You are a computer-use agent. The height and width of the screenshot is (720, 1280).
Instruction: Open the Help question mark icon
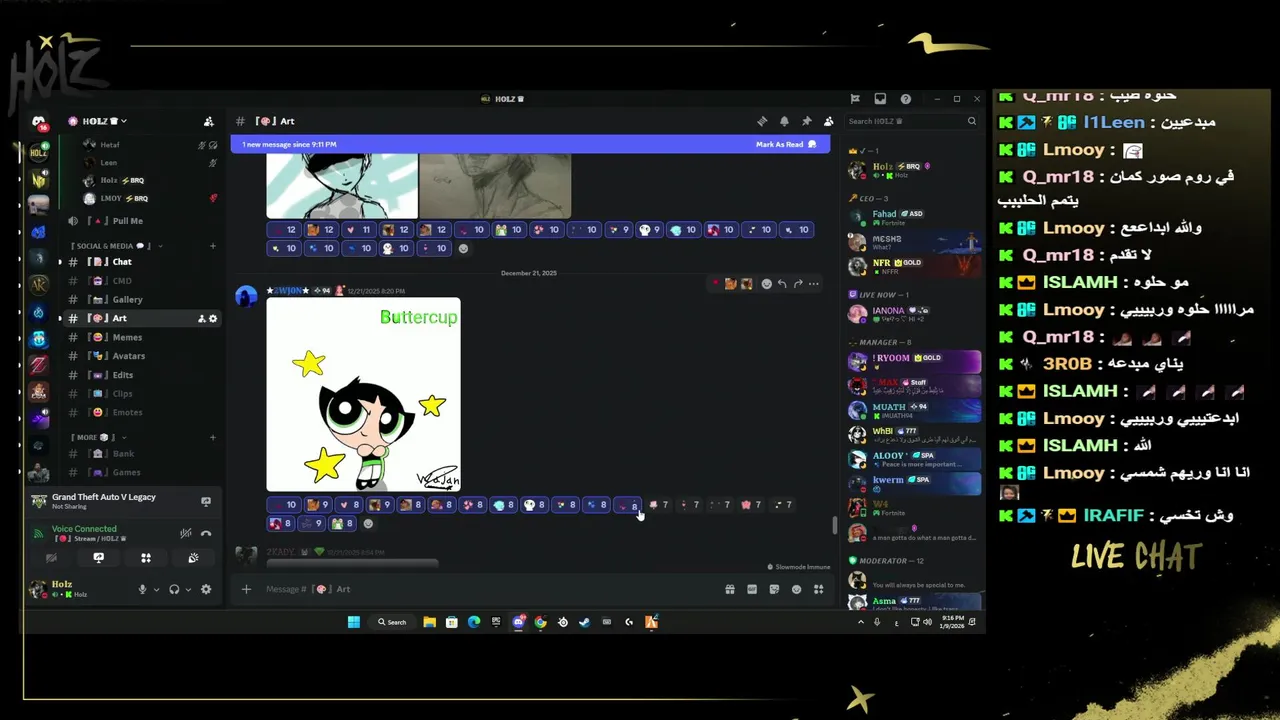(905, 99)
